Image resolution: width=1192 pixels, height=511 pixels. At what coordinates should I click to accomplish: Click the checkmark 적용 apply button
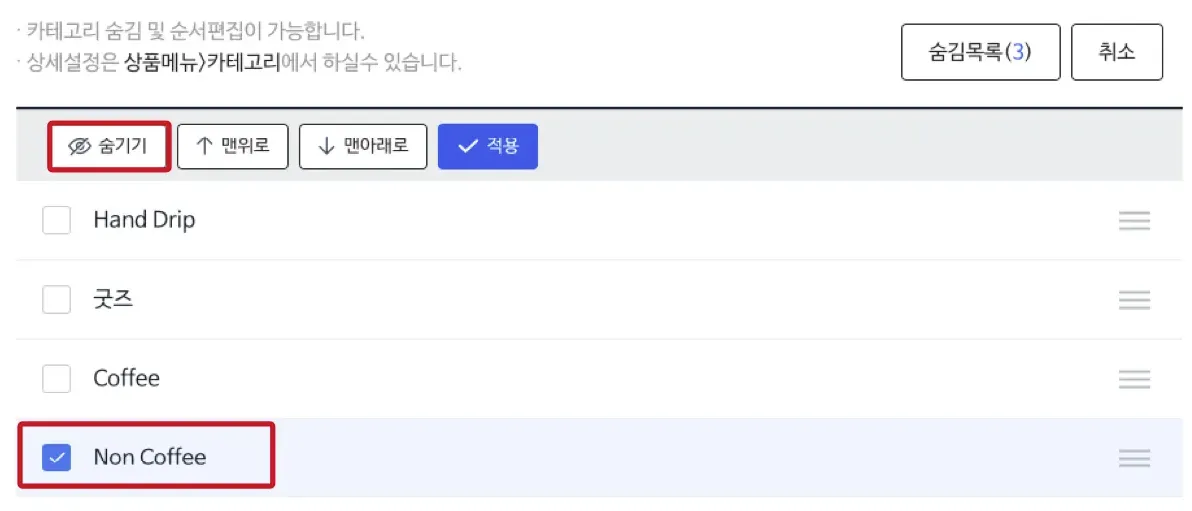(x=487, y=146)
